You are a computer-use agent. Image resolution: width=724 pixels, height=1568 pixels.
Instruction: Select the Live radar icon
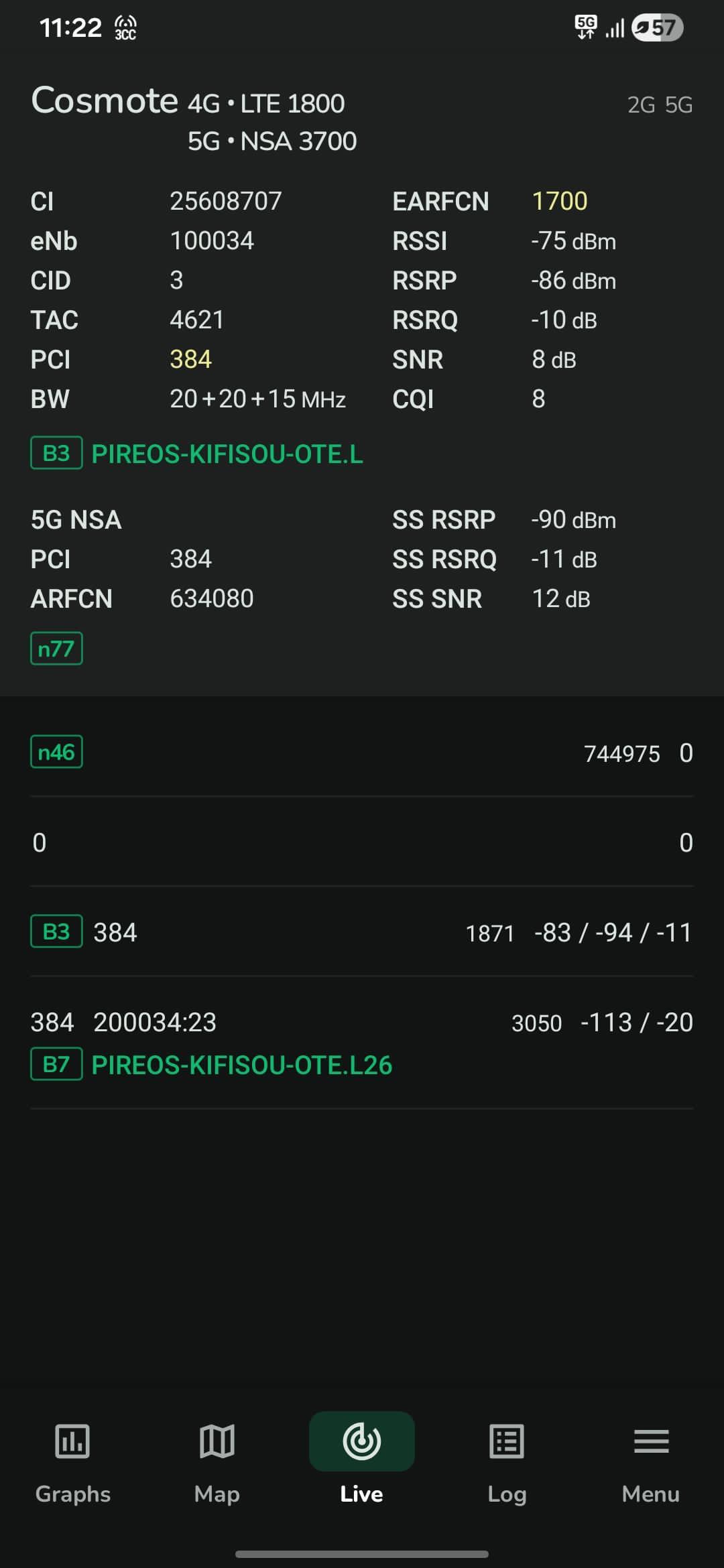(362, 1441)
